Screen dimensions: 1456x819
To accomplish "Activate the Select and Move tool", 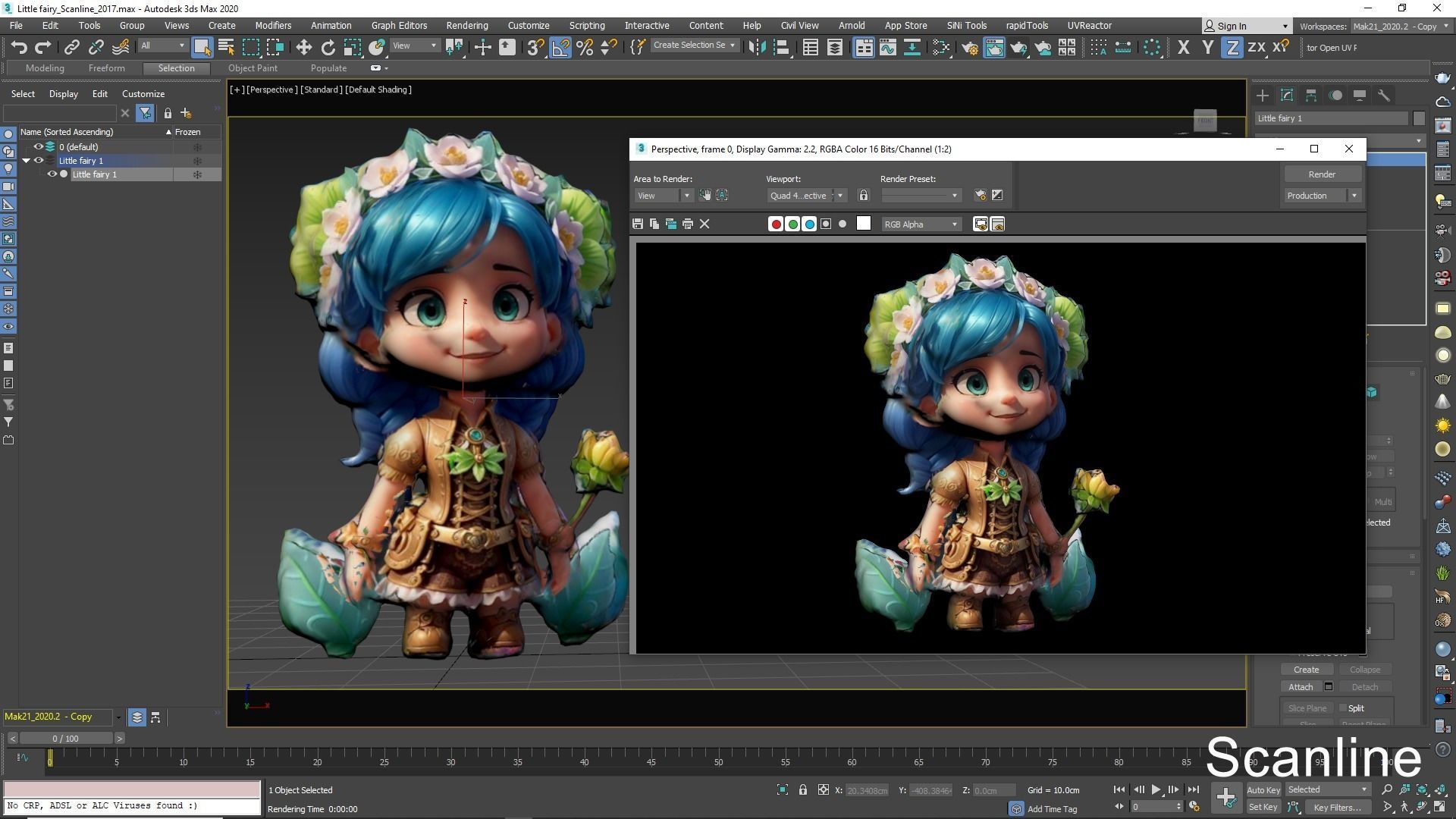I will click(303, 47).
